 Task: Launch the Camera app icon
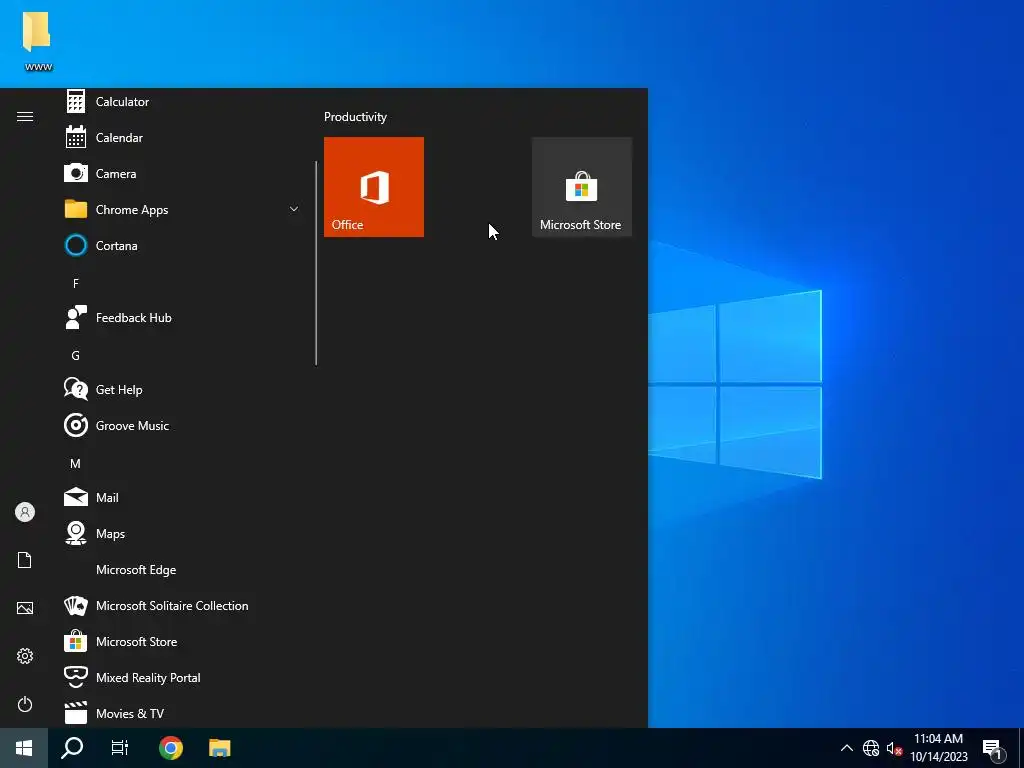pos(76,173)
